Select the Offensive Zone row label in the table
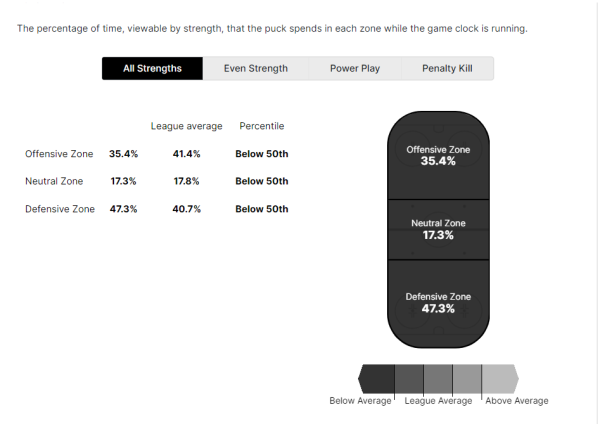 (x=60, y=154)
